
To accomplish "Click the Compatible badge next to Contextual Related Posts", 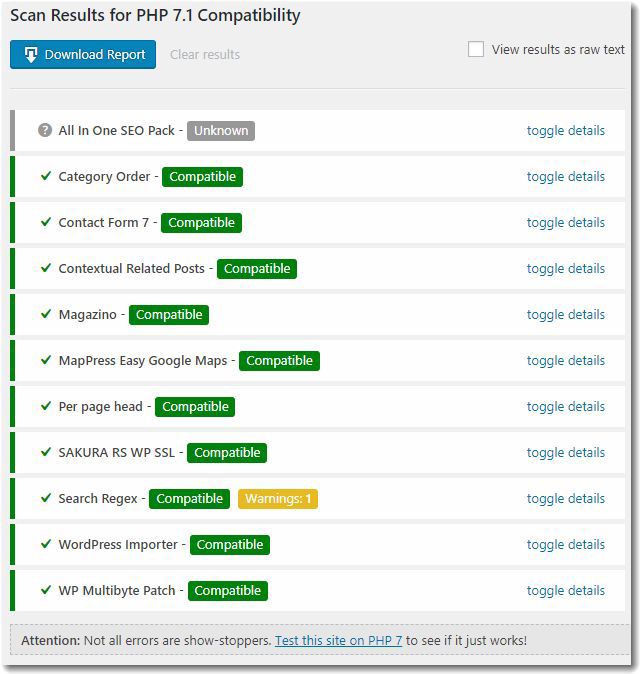I will pos(257,269).
